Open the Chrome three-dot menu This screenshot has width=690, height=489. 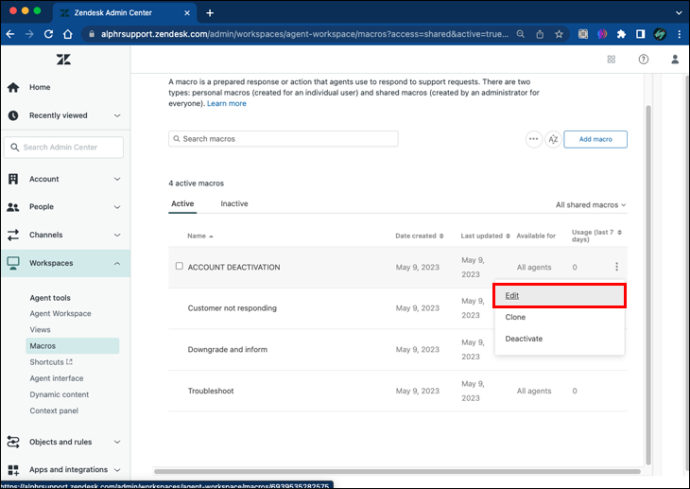679,34
